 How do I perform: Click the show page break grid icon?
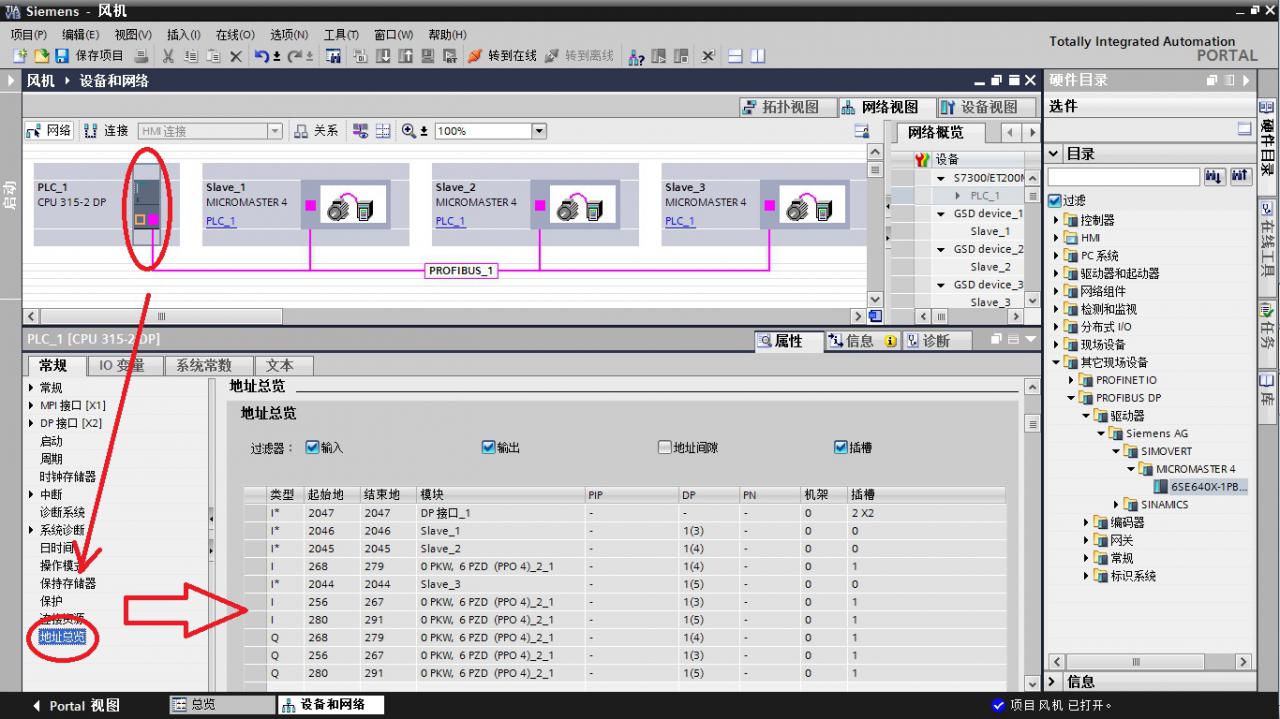click(383, 131)
